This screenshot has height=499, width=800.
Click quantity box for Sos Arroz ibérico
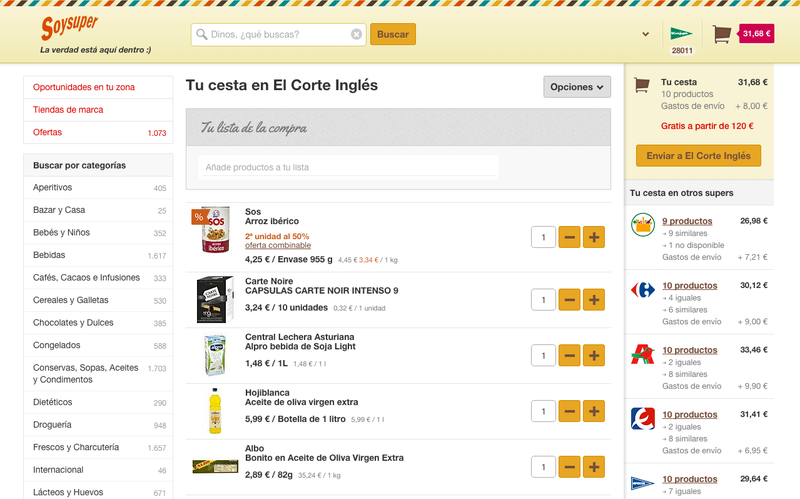pos(543,237)
